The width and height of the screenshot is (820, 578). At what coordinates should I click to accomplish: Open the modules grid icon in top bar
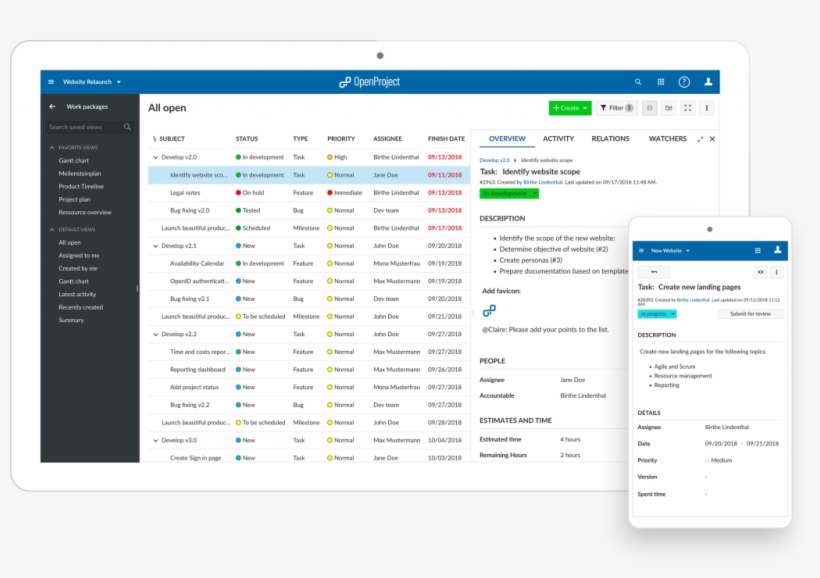point(660,82)
